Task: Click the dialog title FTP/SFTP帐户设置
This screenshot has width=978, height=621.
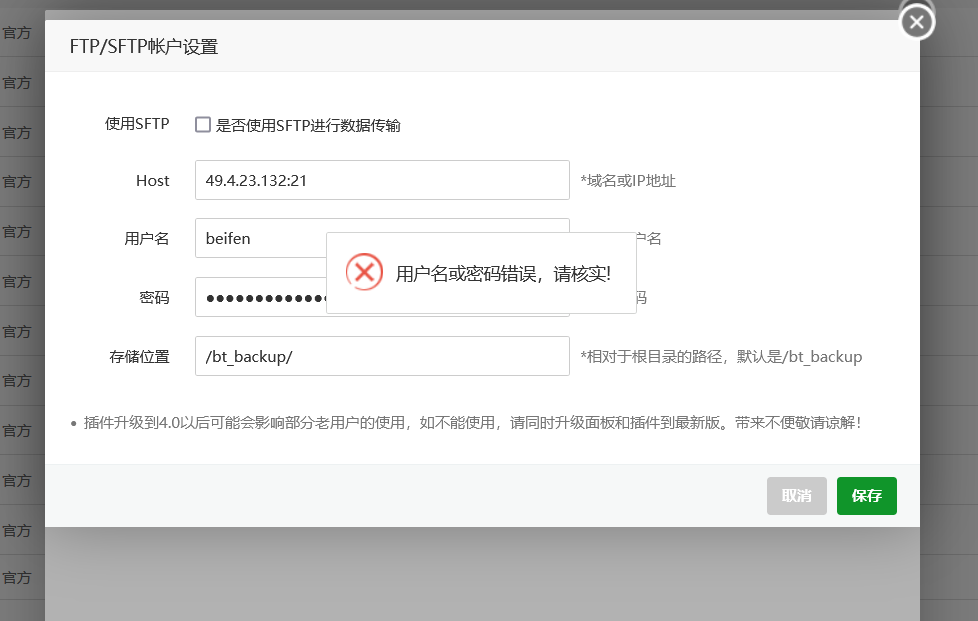Action: coord(143,47)
